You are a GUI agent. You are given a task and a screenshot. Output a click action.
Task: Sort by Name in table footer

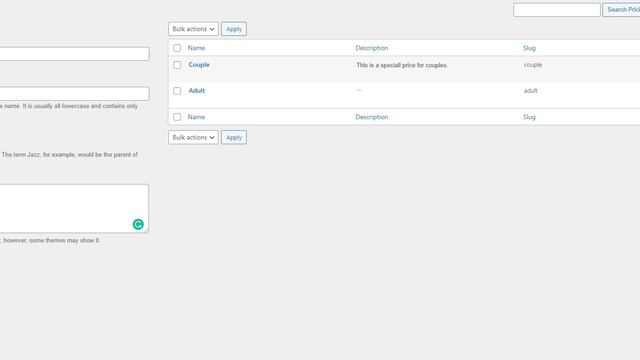(x=196, y=117)
